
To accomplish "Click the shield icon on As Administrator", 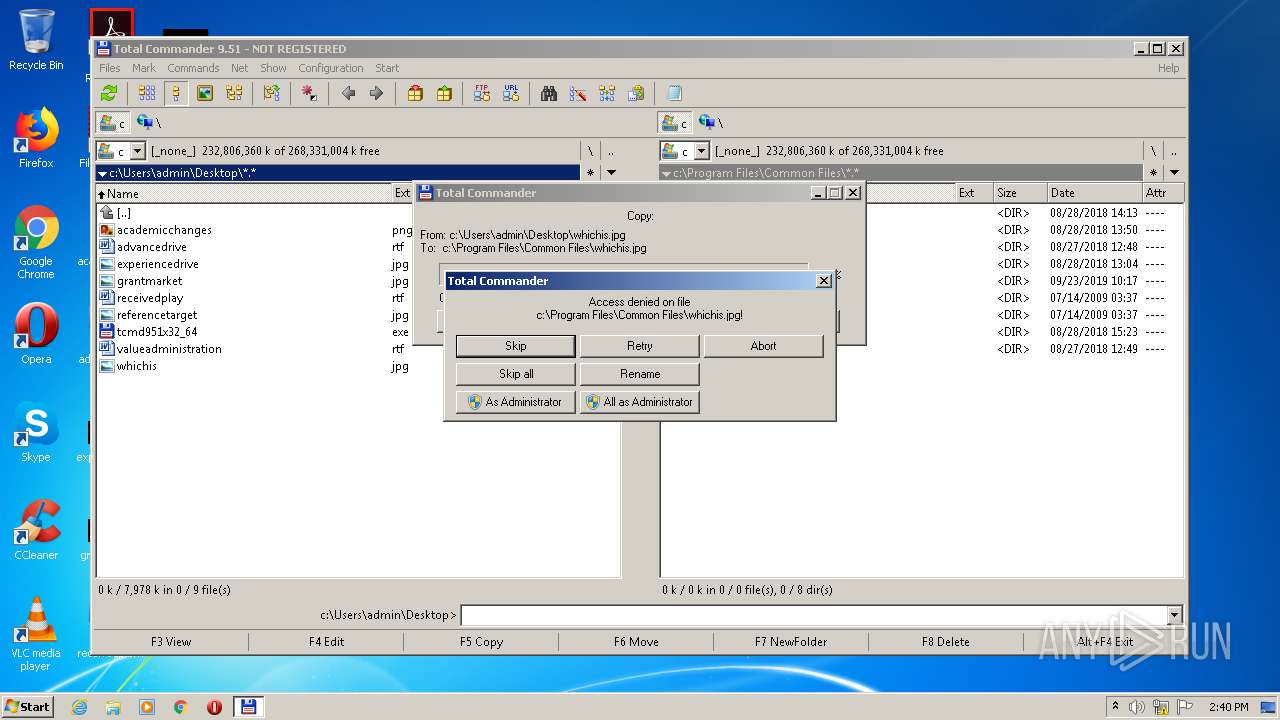I will tap(474, 402).
